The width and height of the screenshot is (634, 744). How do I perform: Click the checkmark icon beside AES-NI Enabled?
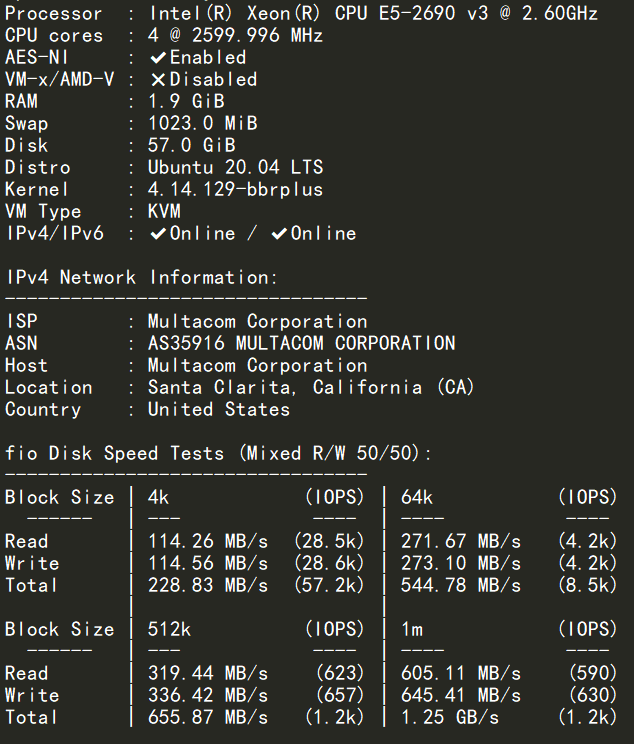(x=157, y=58)
